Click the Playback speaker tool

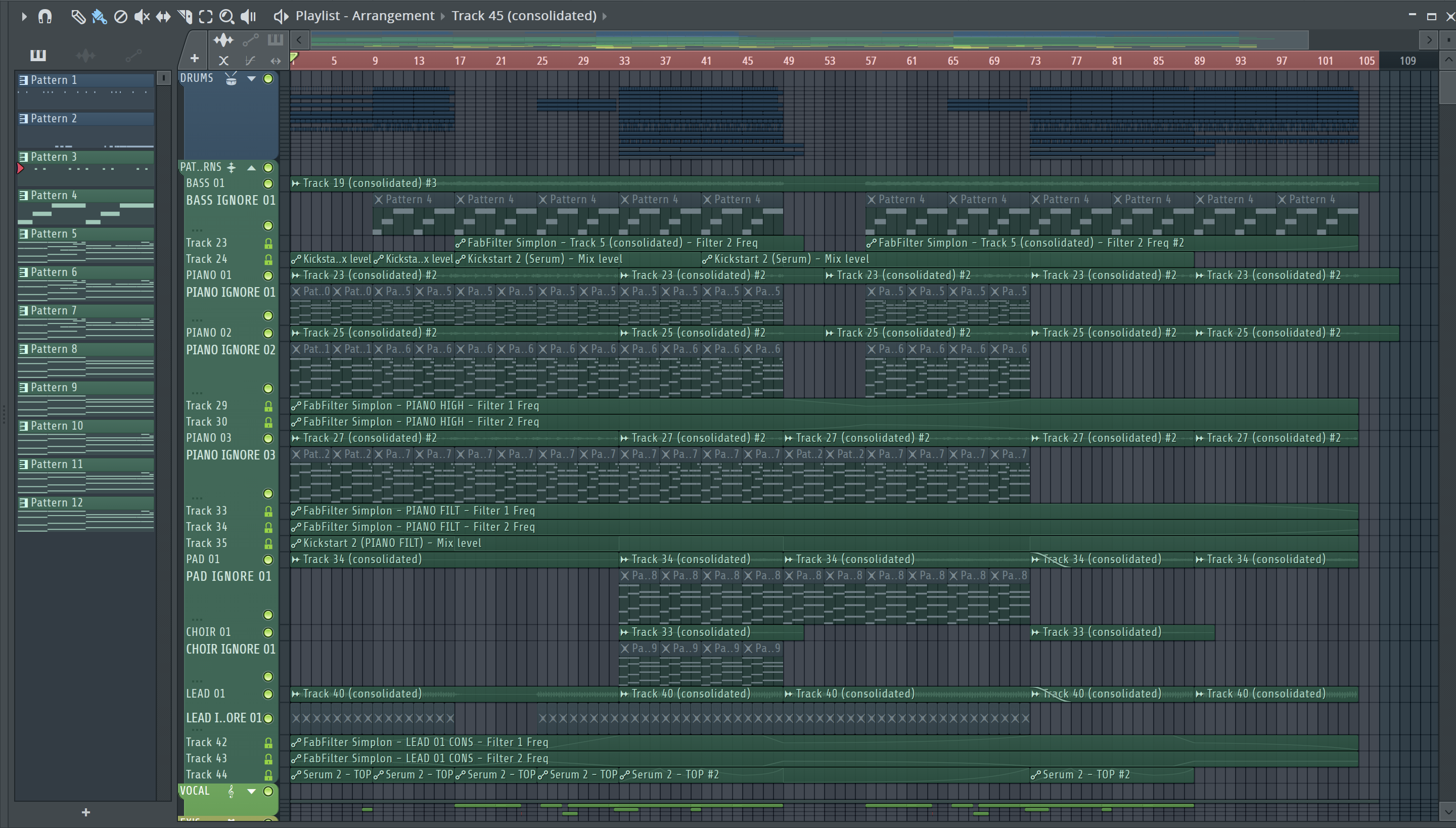click(x=248, y=17)
